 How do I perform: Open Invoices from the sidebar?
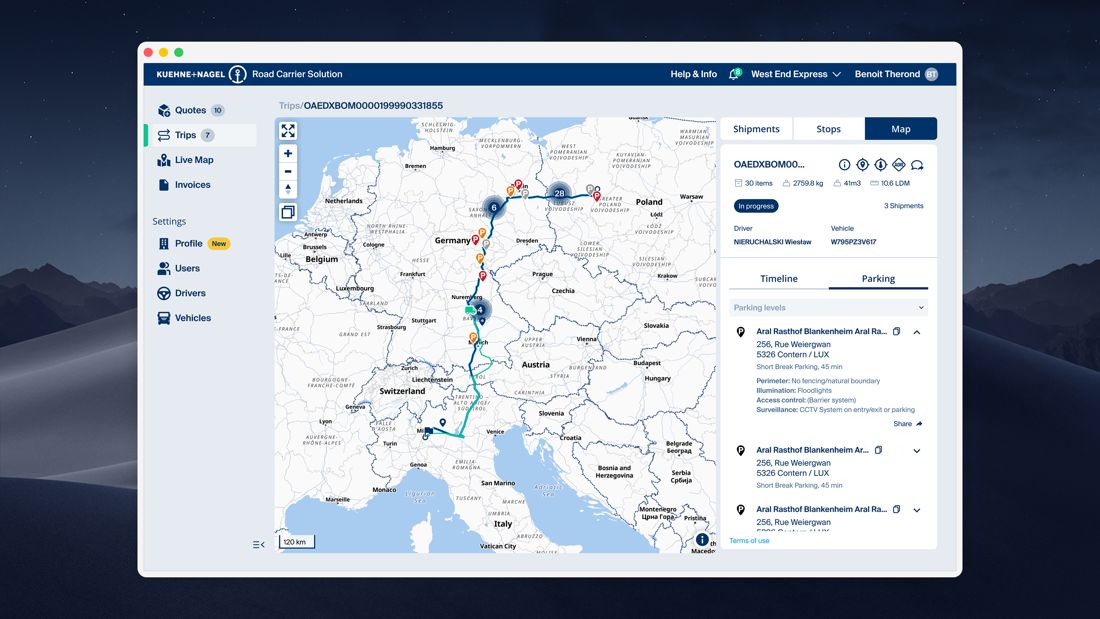coord(184,185)
